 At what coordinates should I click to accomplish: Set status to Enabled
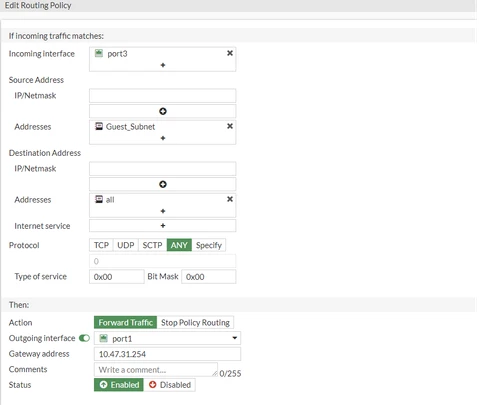click(119, 385)
